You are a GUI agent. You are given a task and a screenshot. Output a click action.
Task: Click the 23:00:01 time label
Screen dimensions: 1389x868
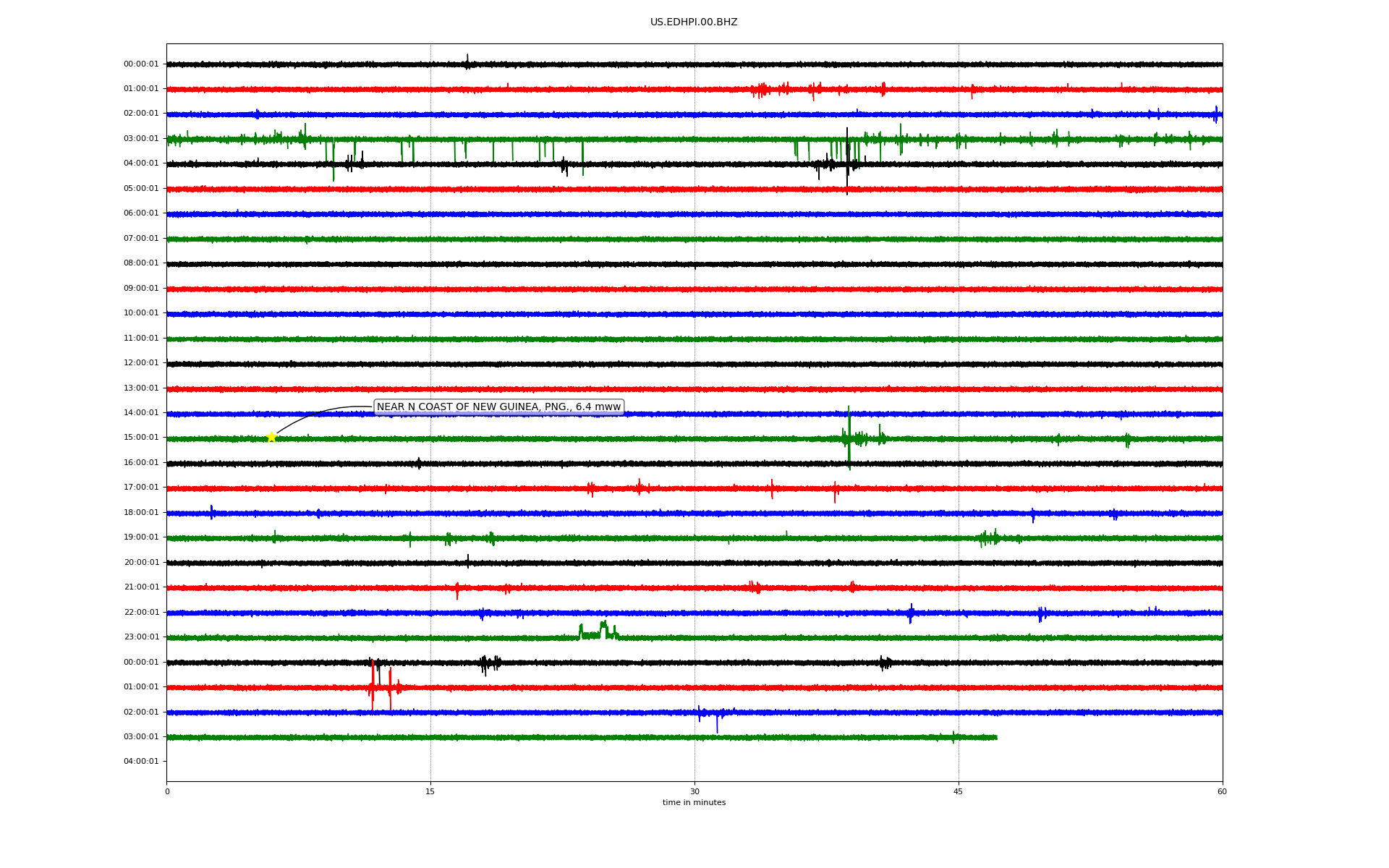141,637
